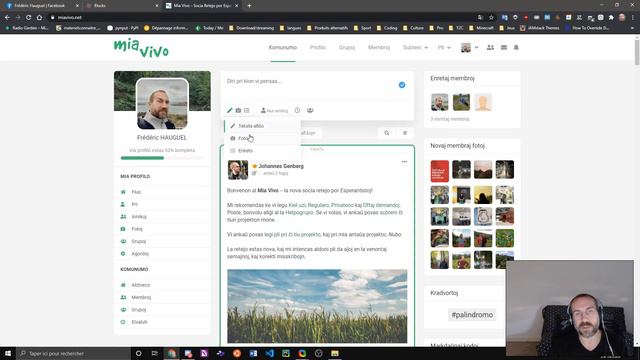
Task: Open the Membroj navigation tab
Action: (379, 47)
